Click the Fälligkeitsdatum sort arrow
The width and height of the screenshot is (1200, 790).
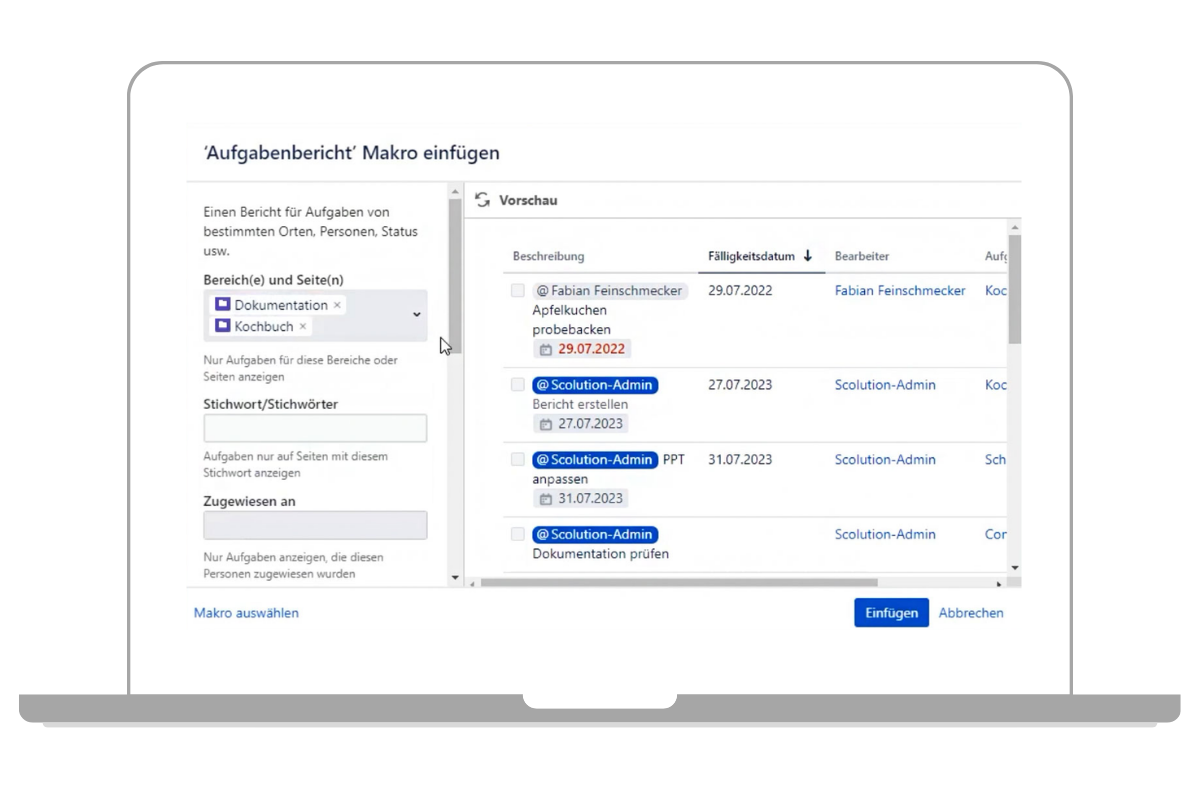(x=807, y=256)
